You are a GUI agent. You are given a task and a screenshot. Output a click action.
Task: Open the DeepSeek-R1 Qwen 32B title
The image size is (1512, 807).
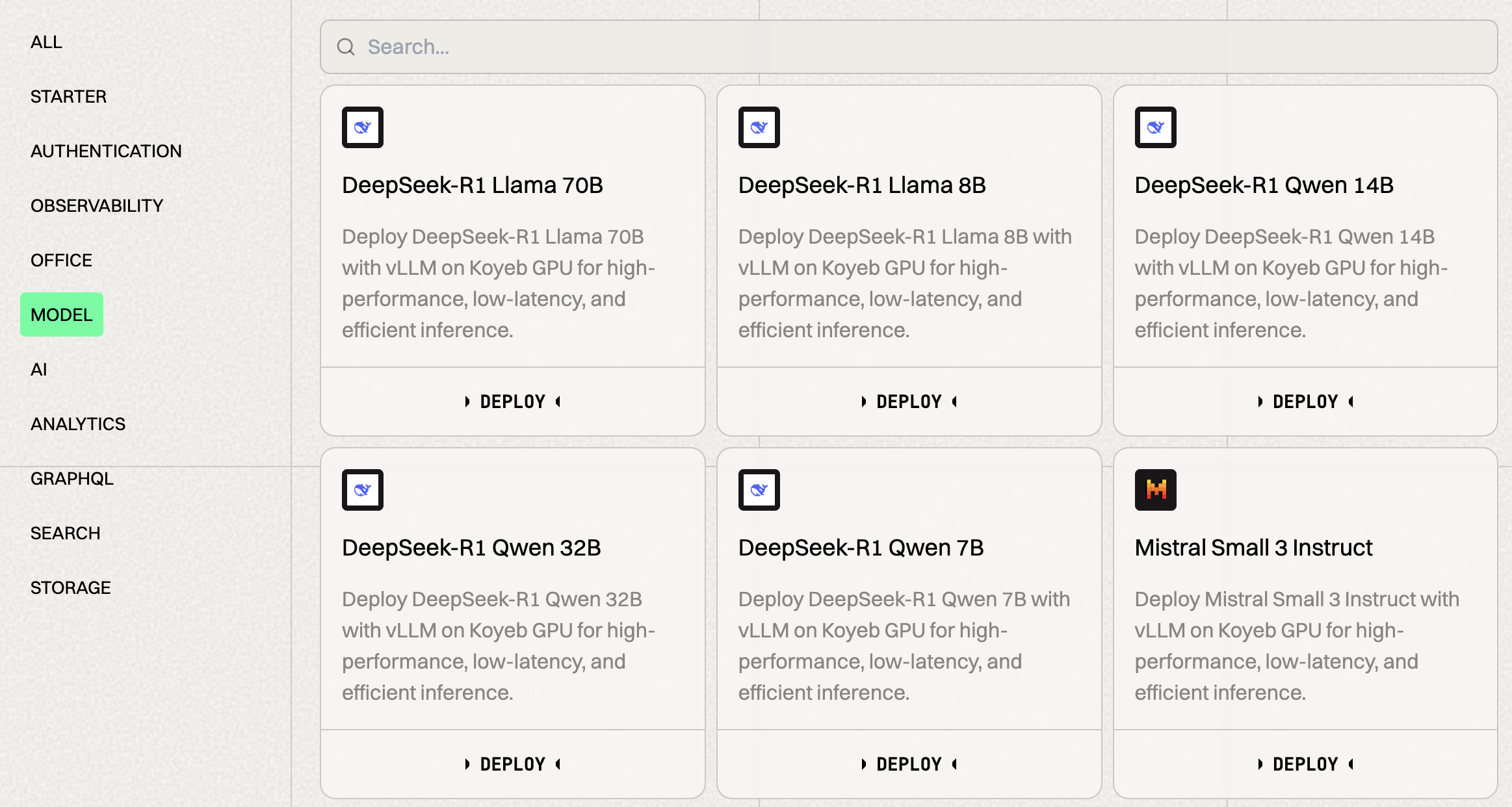coord(471,548)
